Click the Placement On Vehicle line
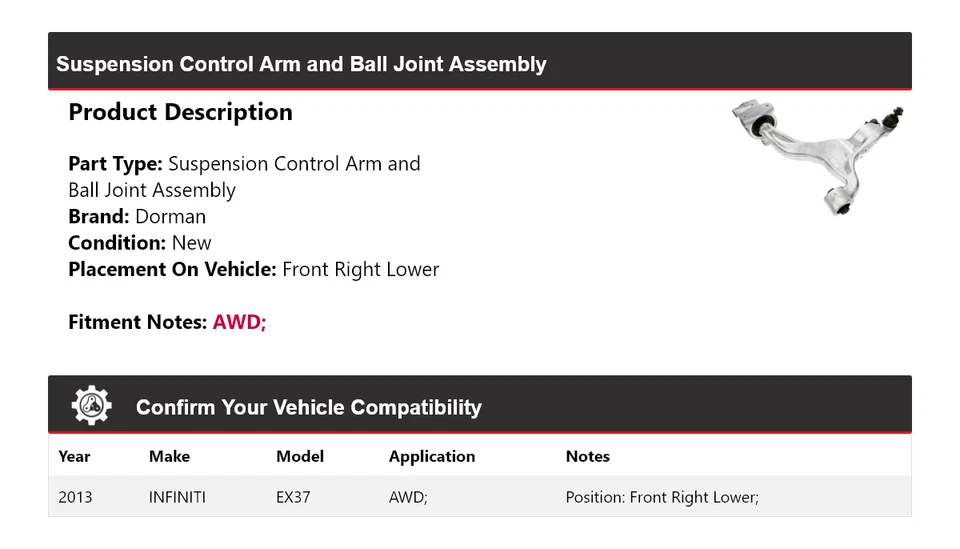 pyautogui.click(x=254, y=269)
